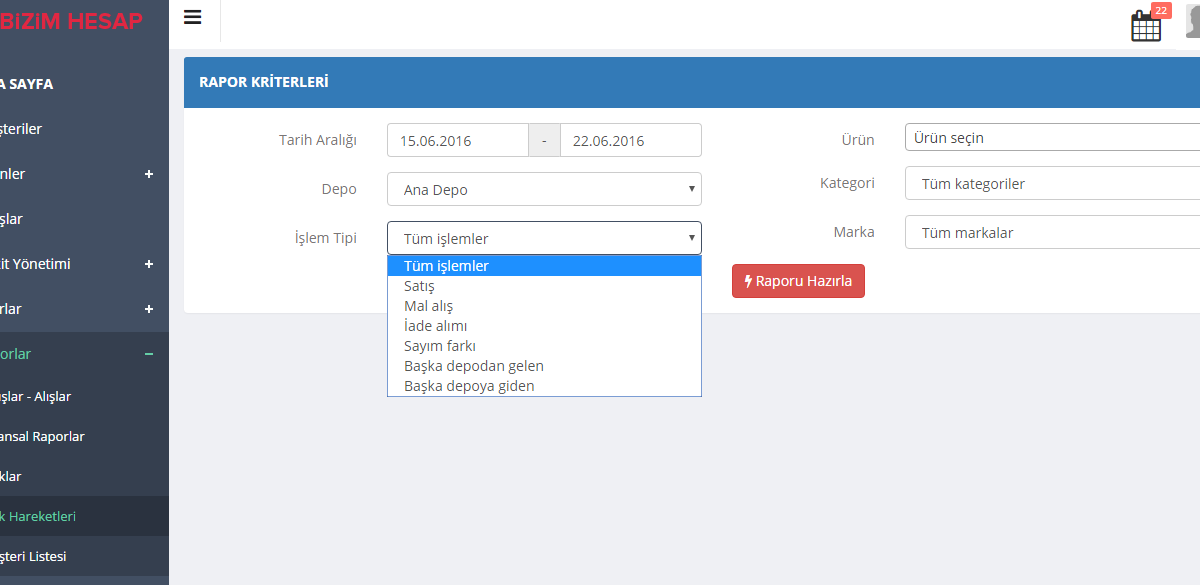The width and height of the screenshot is (1200, 585).
Task: Open the Depo dropdown
Action: 544,188
